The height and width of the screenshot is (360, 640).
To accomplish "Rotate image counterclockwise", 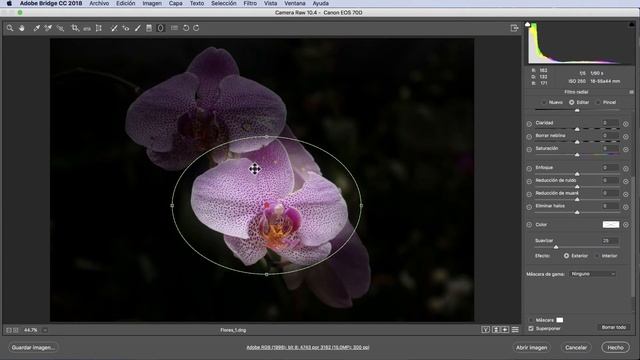I will [186, 28].
